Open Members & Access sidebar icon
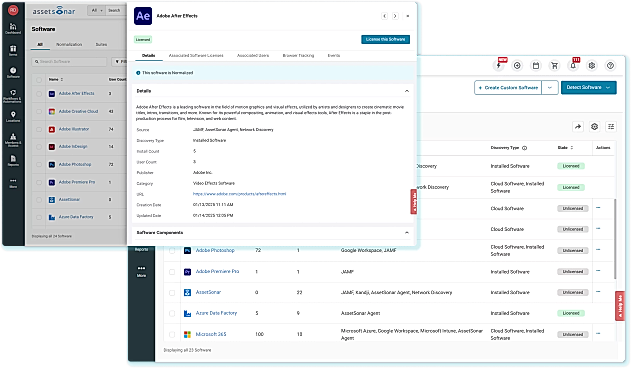631x368 pixels. point(13,139)
